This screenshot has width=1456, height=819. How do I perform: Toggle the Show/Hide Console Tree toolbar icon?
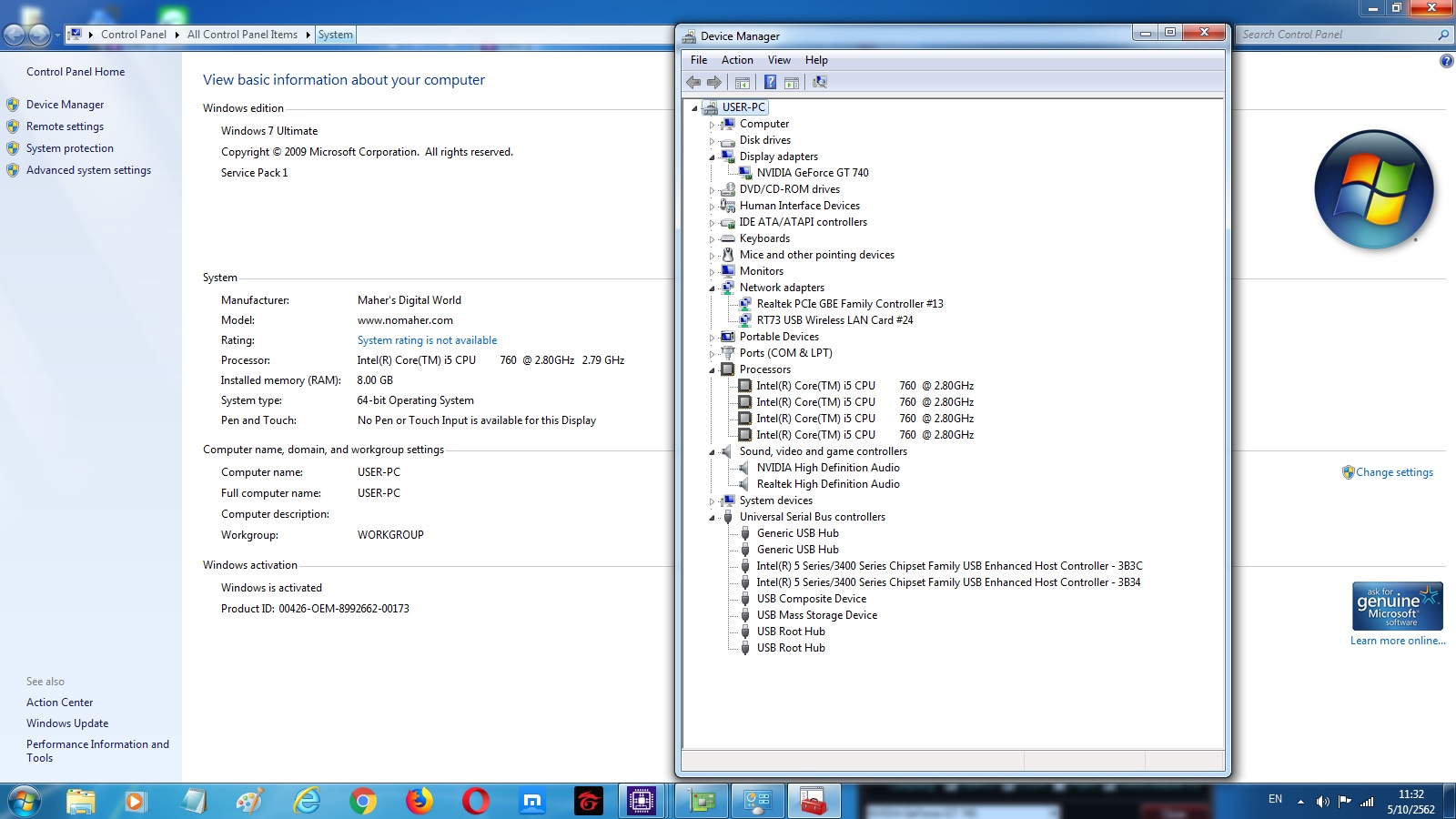(x=743, y=82)
